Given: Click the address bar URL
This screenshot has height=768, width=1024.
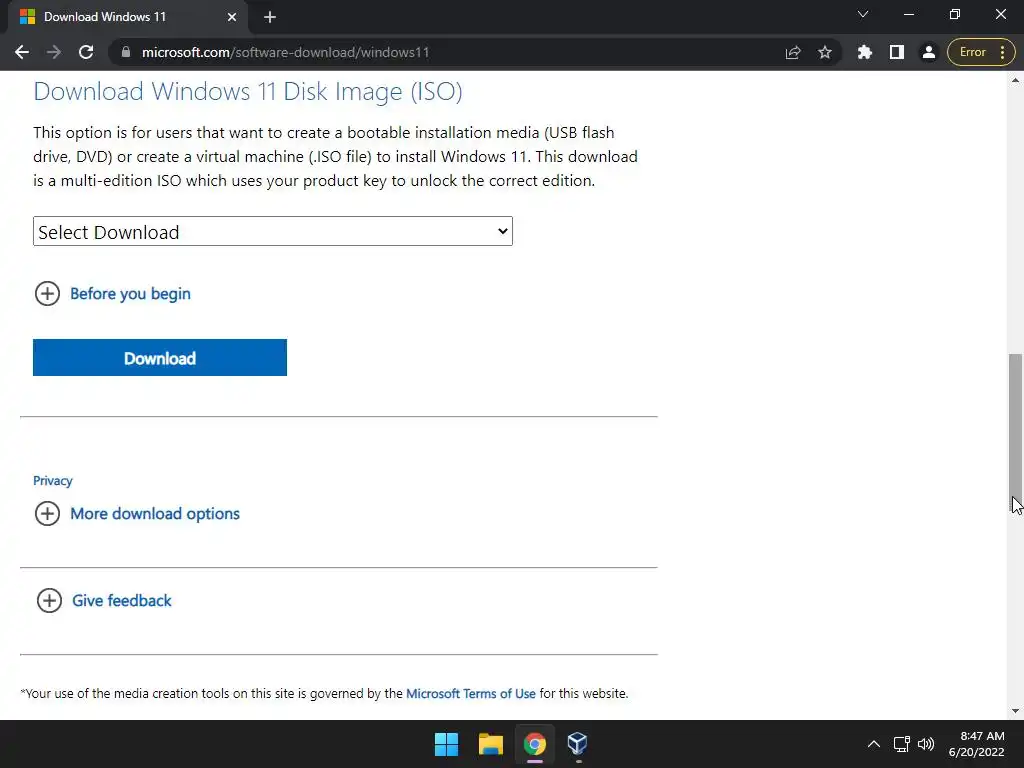Looking at the screenshot, I should pos(285,52).
